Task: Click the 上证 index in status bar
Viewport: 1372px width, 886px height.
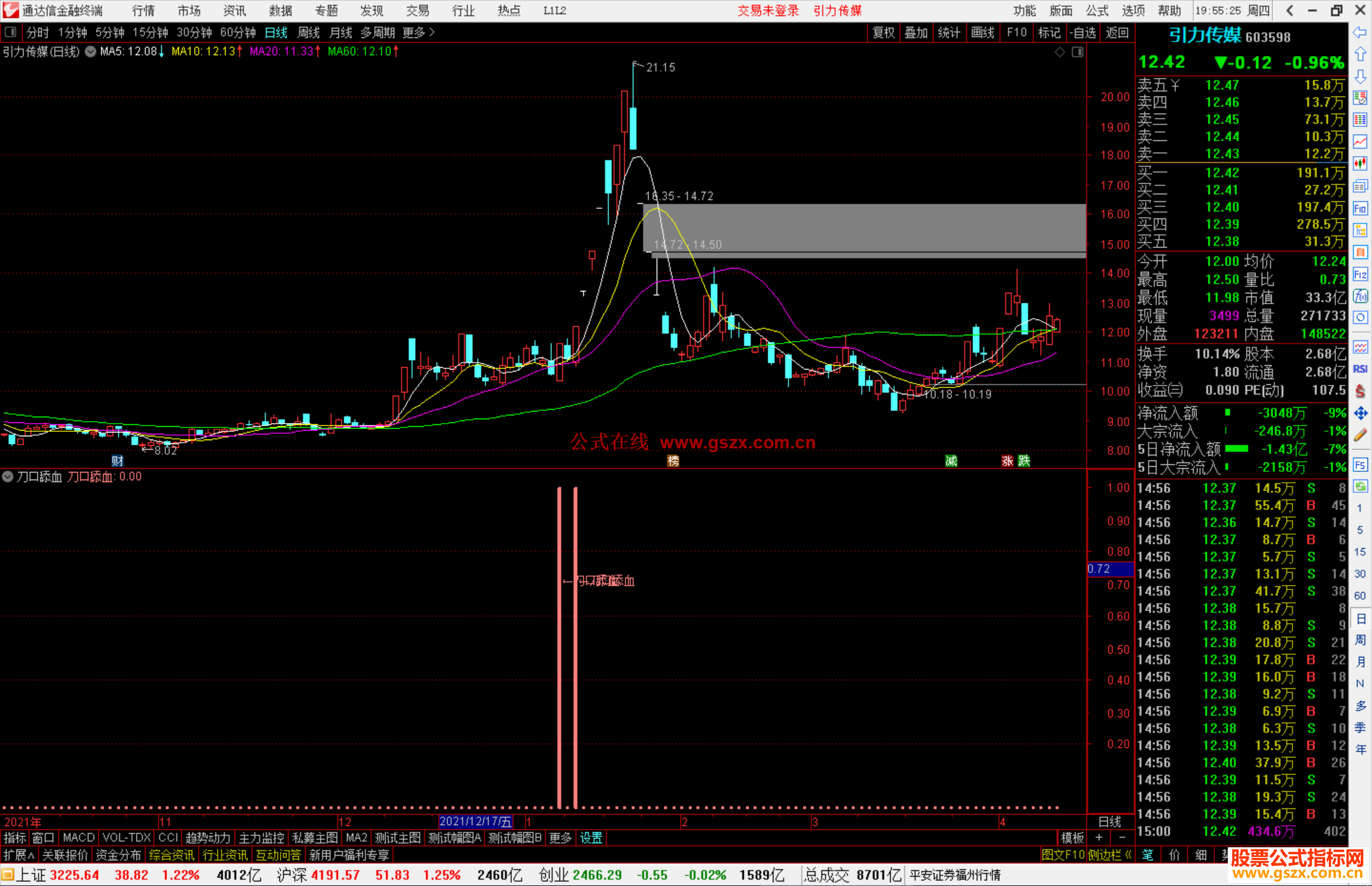Action: click(x=30, y=875)
